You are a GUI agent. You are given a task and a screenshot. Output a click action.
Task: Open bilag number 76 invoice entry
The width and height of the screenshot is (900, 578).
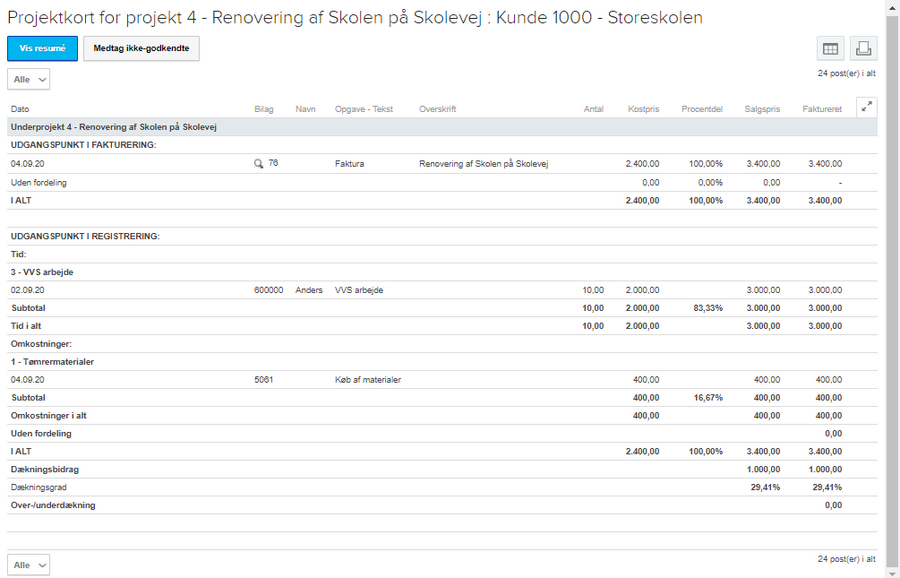tap(273, 164)
